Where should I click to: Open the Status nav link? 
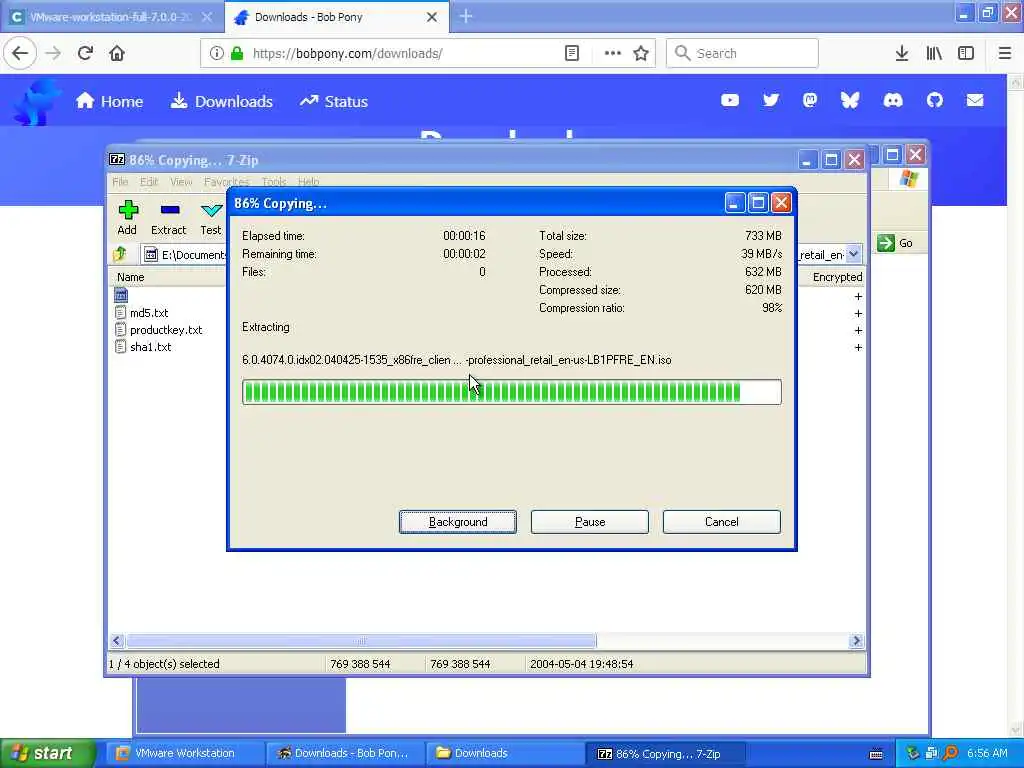coord(334,101)
